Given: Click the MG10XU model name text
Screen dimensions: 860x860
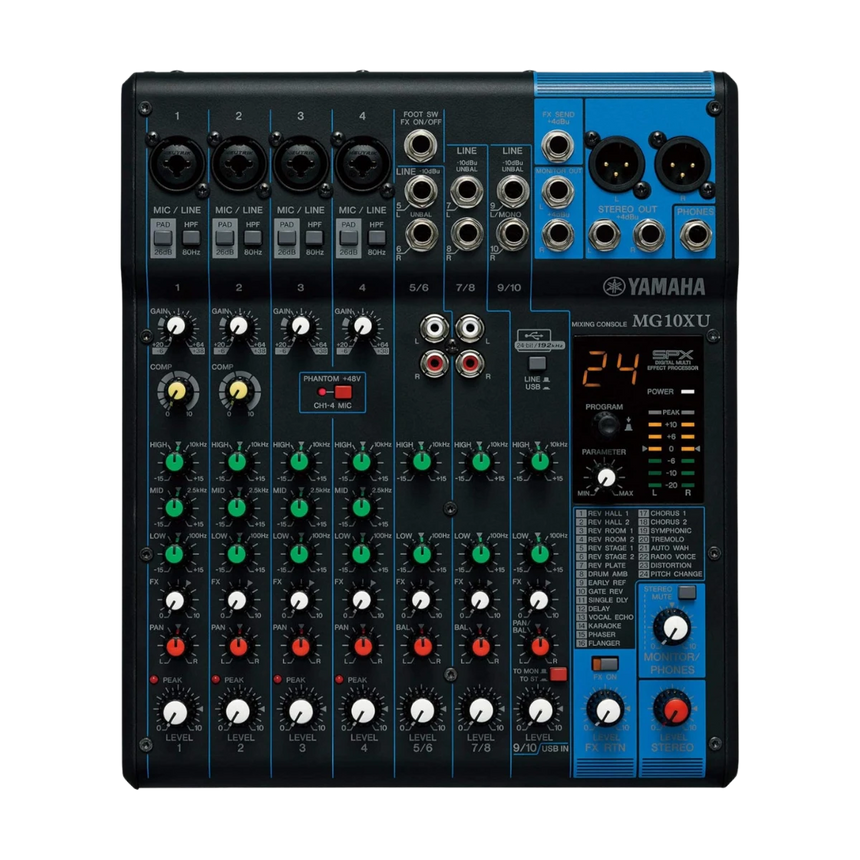Looking at the screenshot, I should click(x=671, y=321).
